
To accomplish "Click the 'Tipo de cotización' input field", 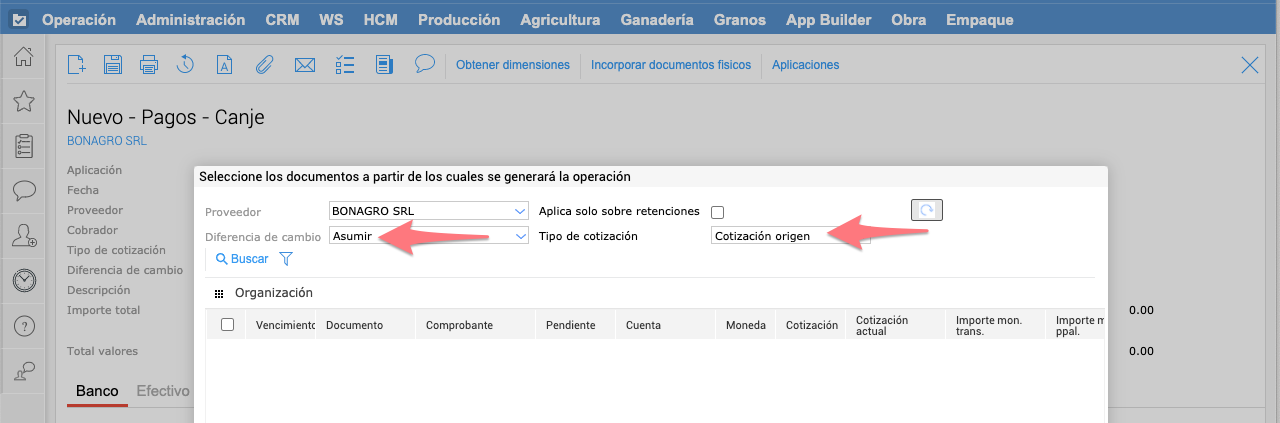I will pyautogui.click(x=790, y=236).
